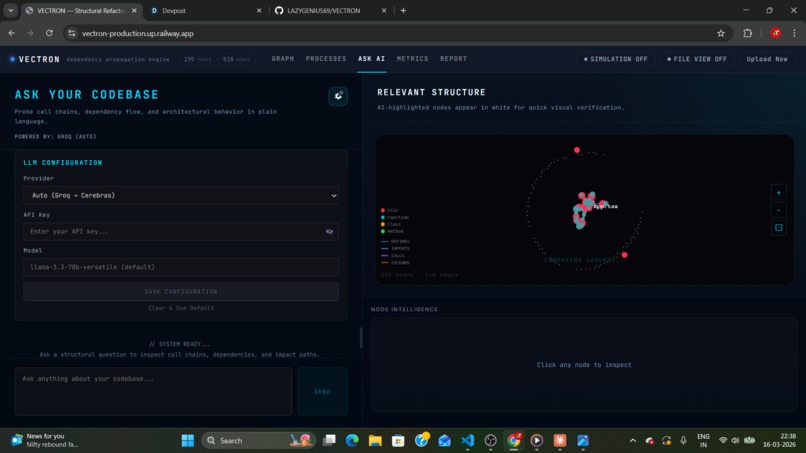This screenshot has height=453, width=806.
Task: Click the red file node at bottom right of graph
Action: [x=625, y=255]
